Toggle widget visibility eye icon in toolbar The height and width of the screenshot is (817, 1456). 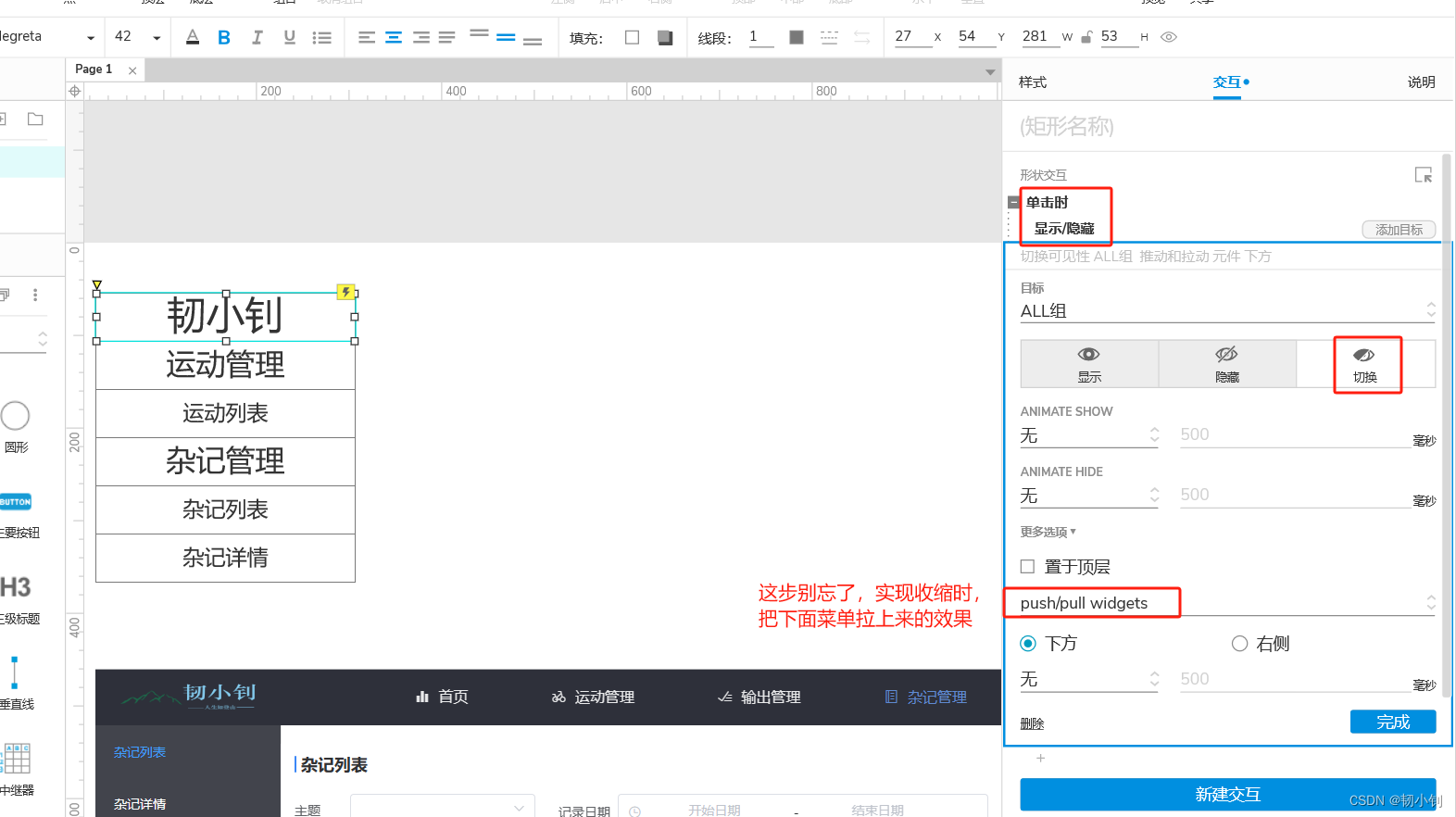[1169, 37]
